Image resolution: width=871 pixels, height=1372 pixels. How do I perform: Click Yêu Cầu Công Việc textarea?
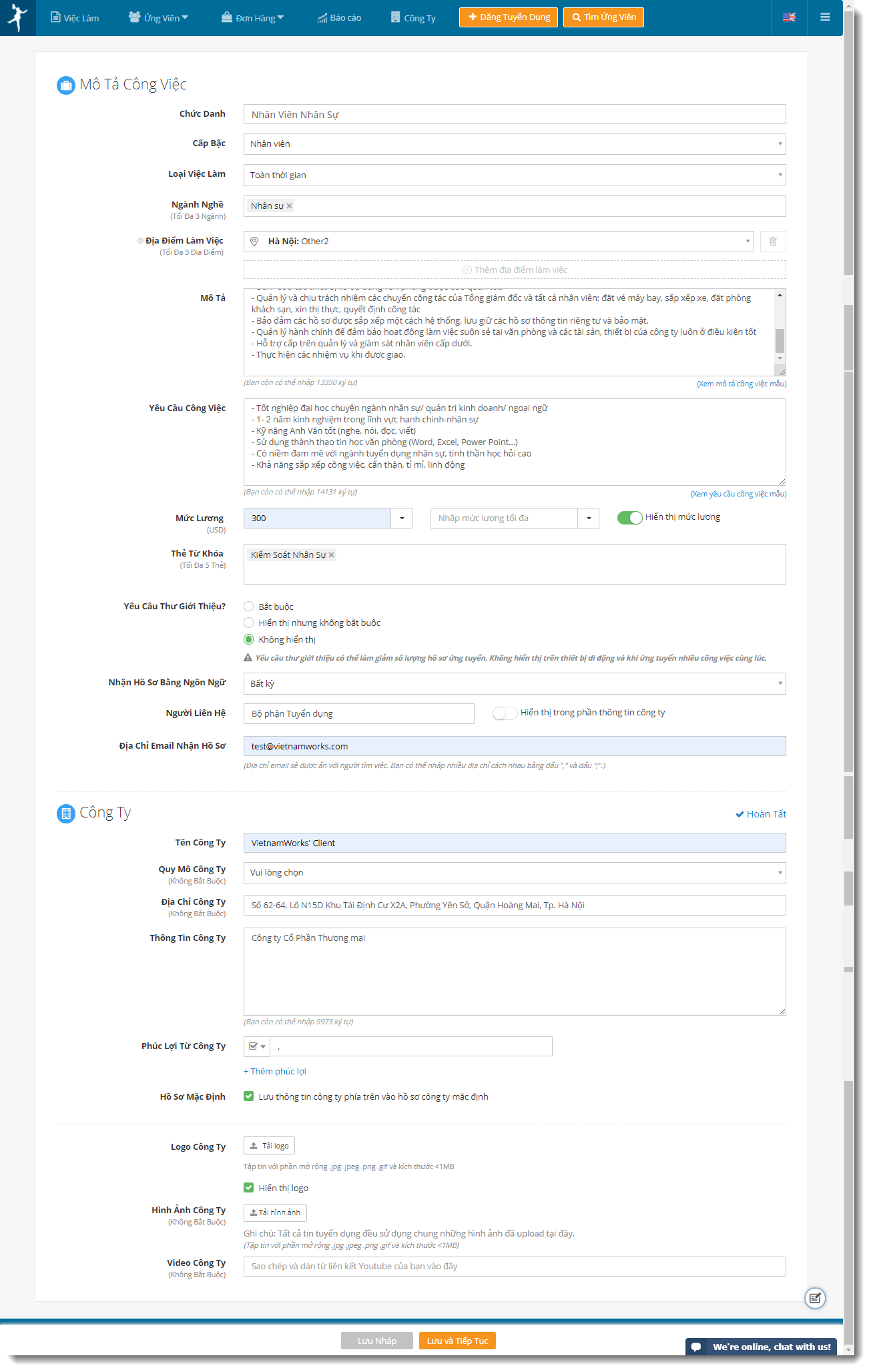(x=515, y=442)
